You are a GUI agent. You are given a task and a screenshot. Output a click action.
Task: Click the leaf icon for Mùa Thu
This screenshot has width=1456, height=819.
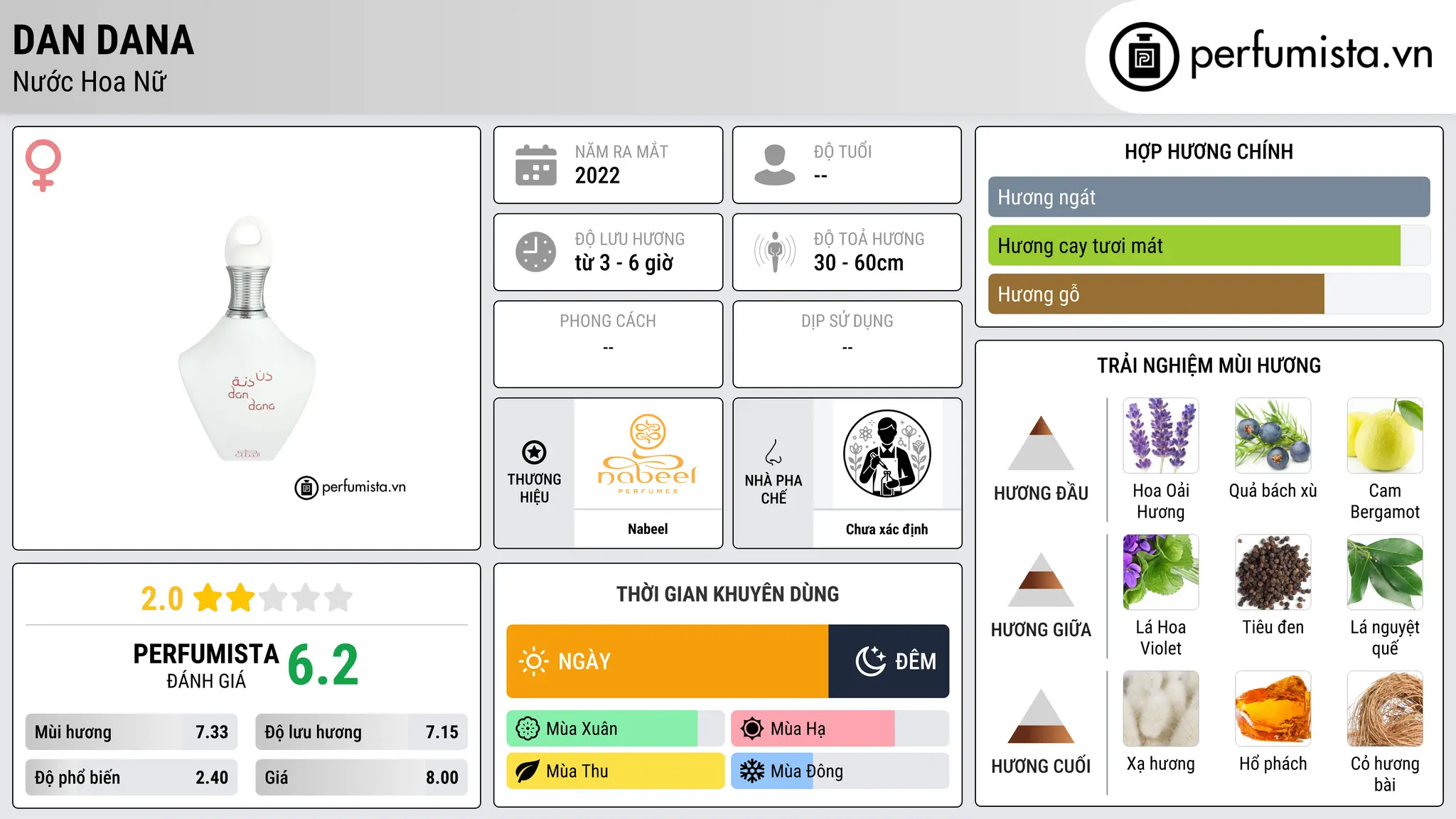pyautogui.click(x=528, y=771)
